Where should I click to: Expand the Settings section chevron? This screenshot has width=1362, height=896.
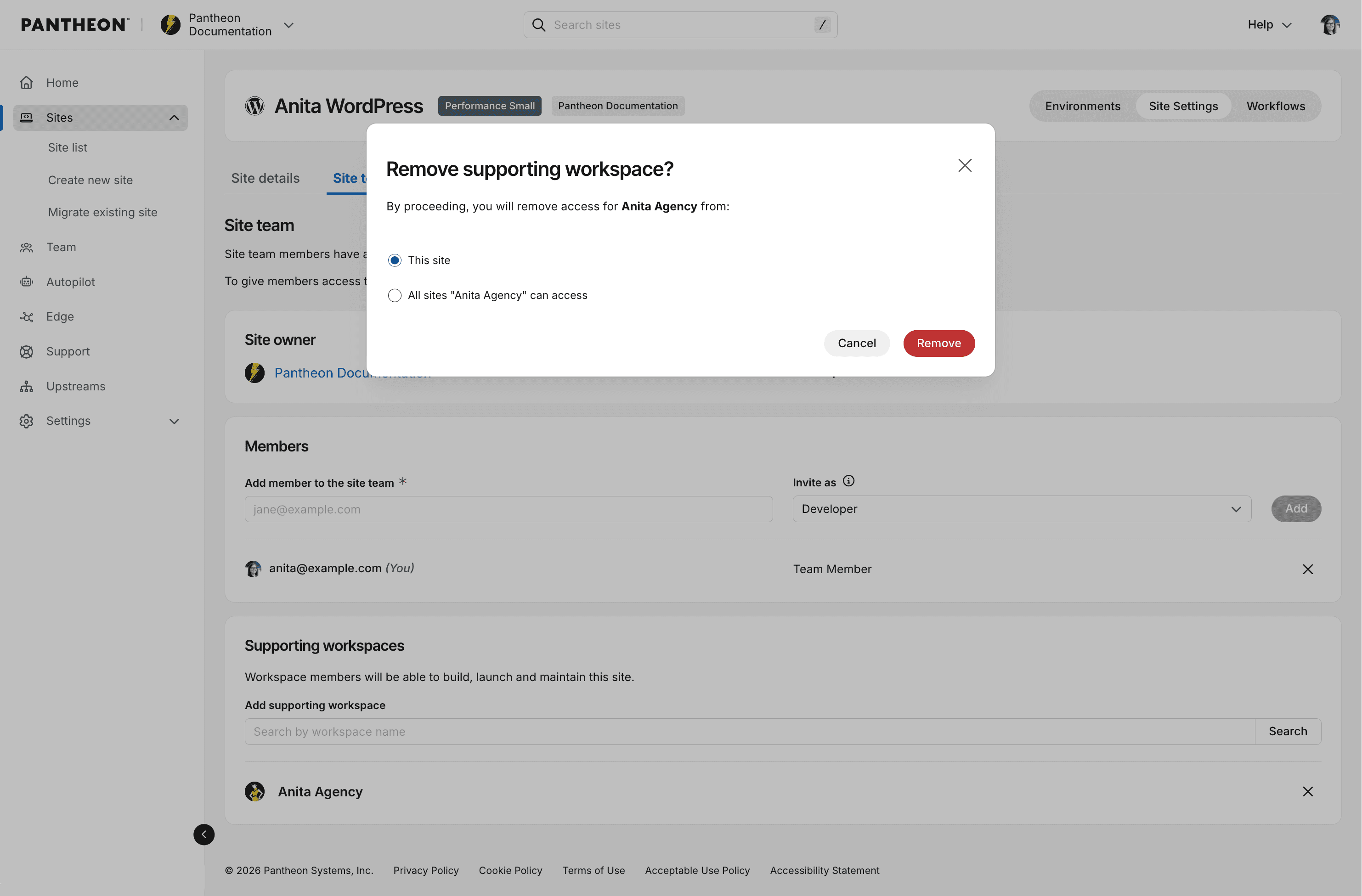[x=174, y=421]
